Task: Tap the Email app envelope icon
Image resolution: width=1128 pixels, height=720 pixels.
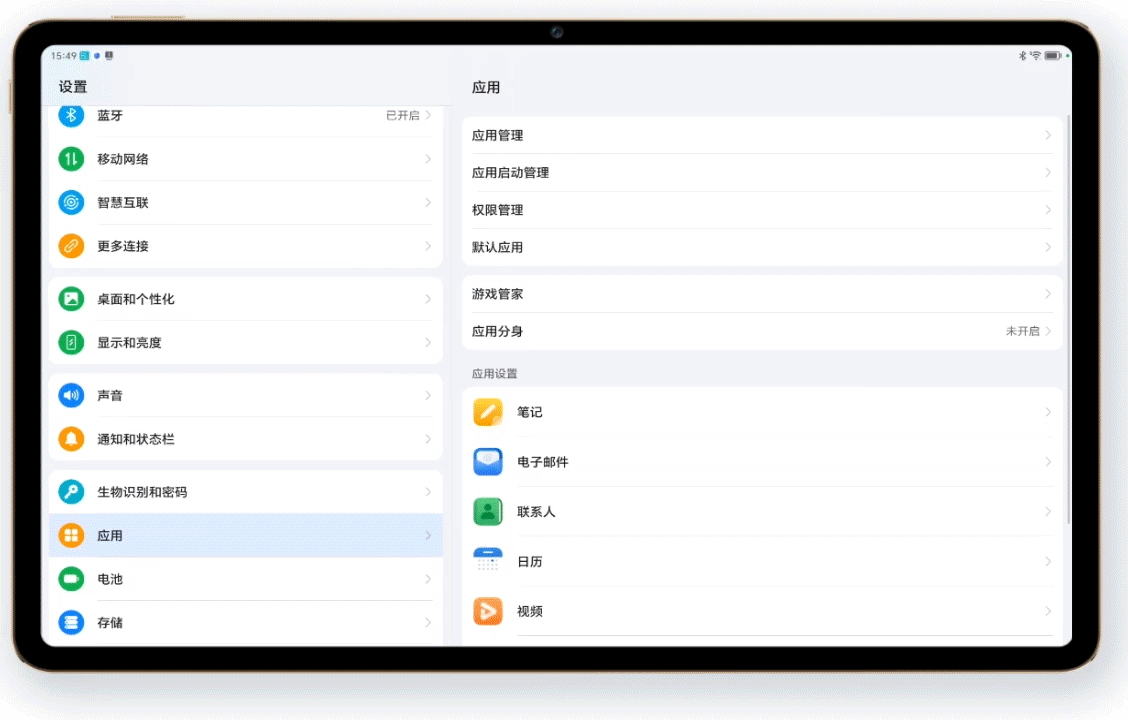Action: coord(488,462)
